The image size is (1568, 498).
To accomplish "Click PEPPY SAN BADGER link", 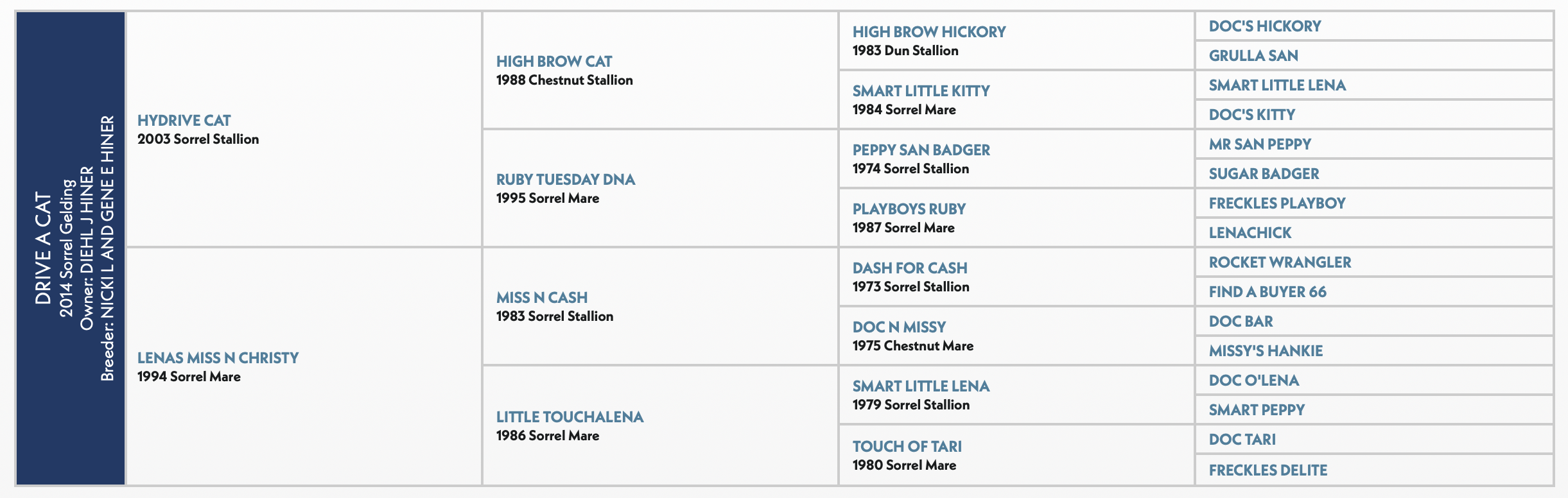I will [921, 150].
